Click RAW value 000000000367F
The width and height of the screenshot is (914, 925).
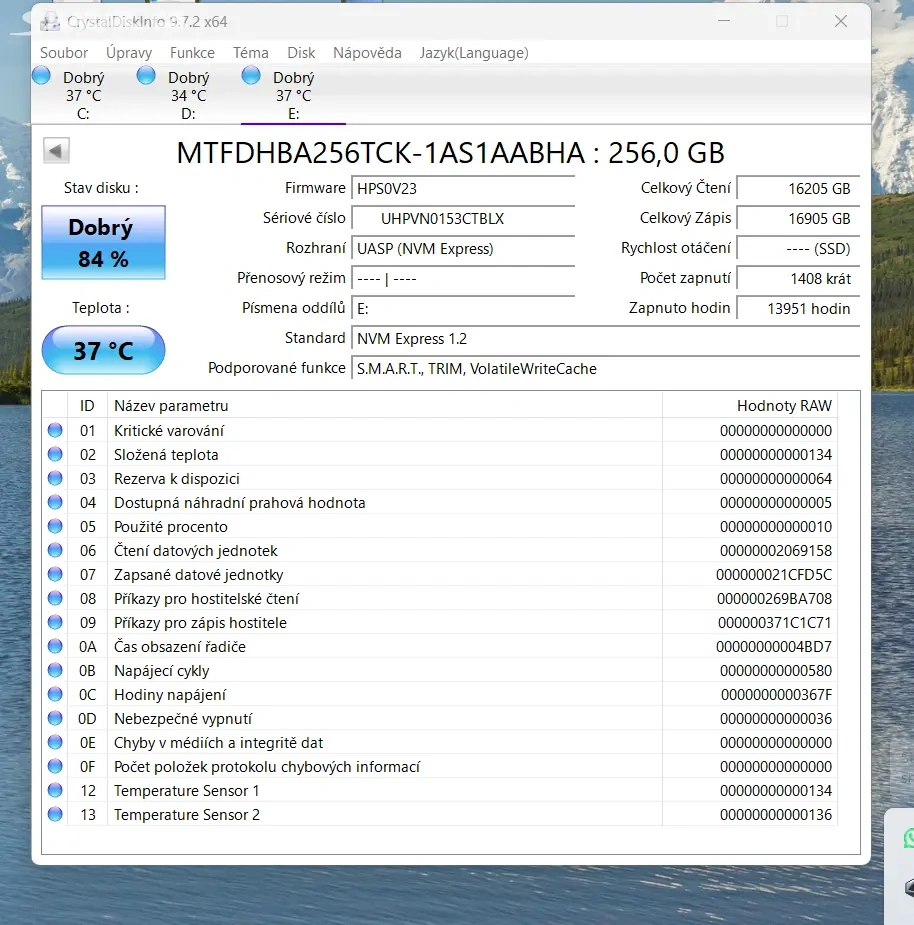[x=776, y=695]
